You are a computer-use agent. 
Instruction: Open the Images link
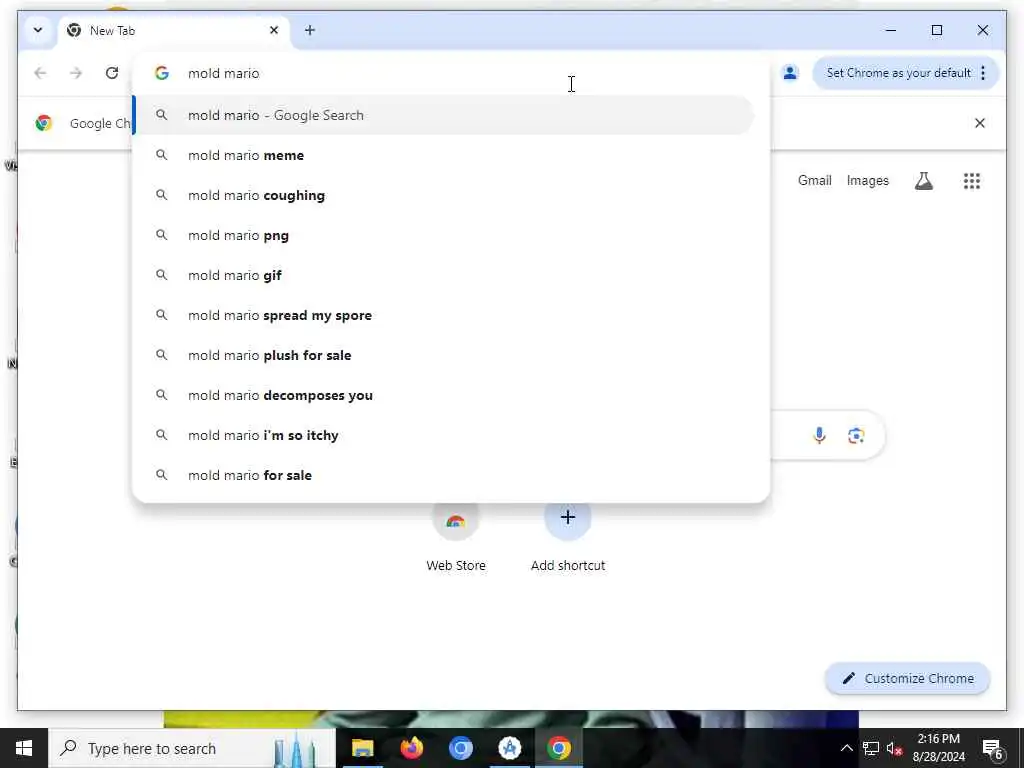pyautogui.click(x=867, y=180)
